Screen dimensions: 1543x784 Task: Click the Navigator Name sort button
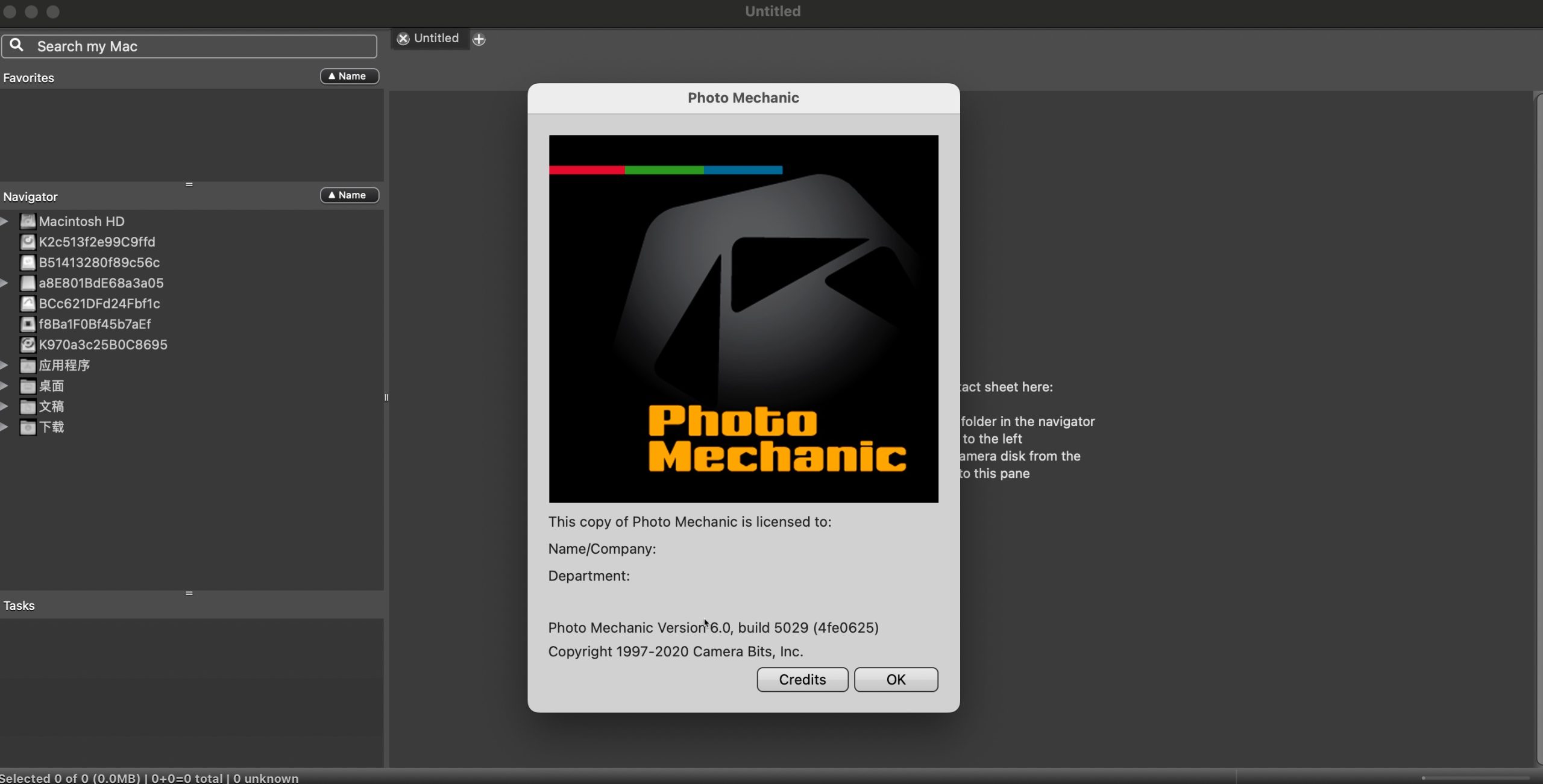pos(350,195)
